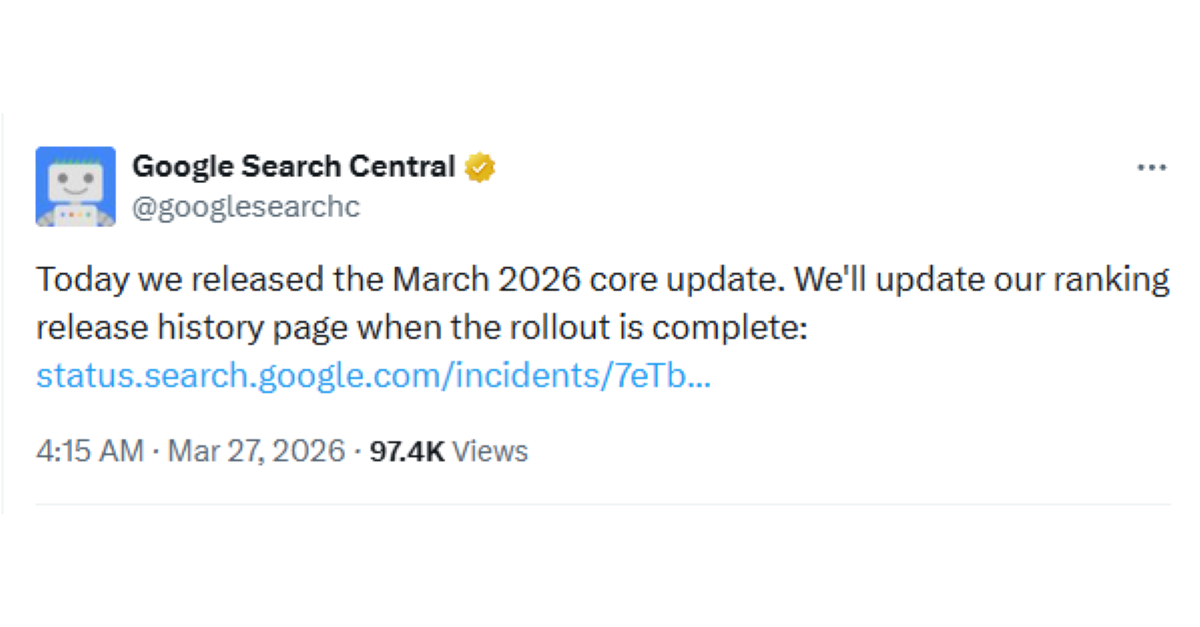Tap the verified checkmark next to the name
Screen dimensions: 1200x627
point(480,166)
